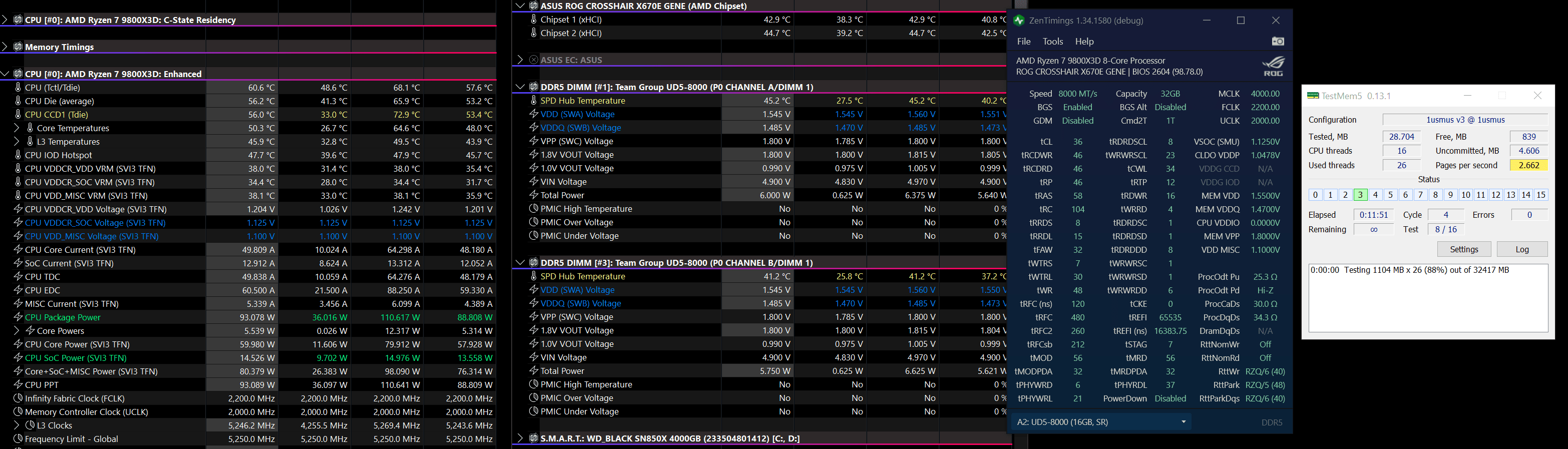Click status cell 0 in TestMem5
Screen dimensions: 1568x449
click(x=1315, y=195)
